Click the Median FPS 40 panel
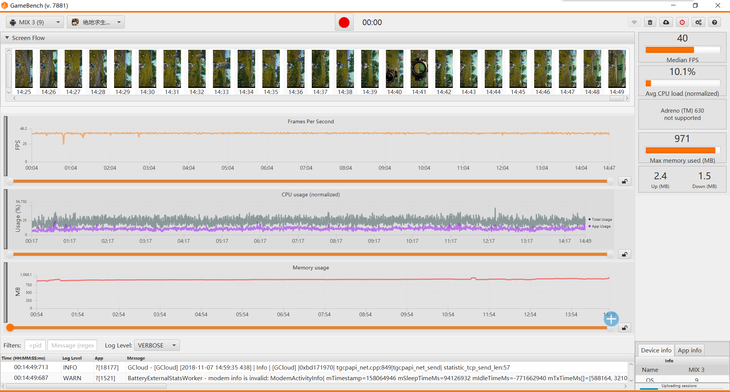 (x=682, y=48)
